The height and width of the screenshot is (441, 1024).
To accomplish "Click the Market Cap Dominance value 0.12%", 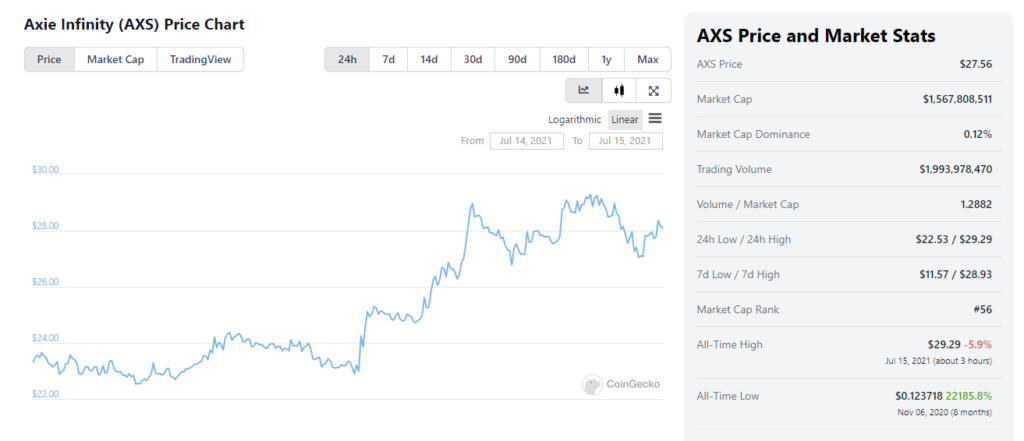I will (978, 134).
